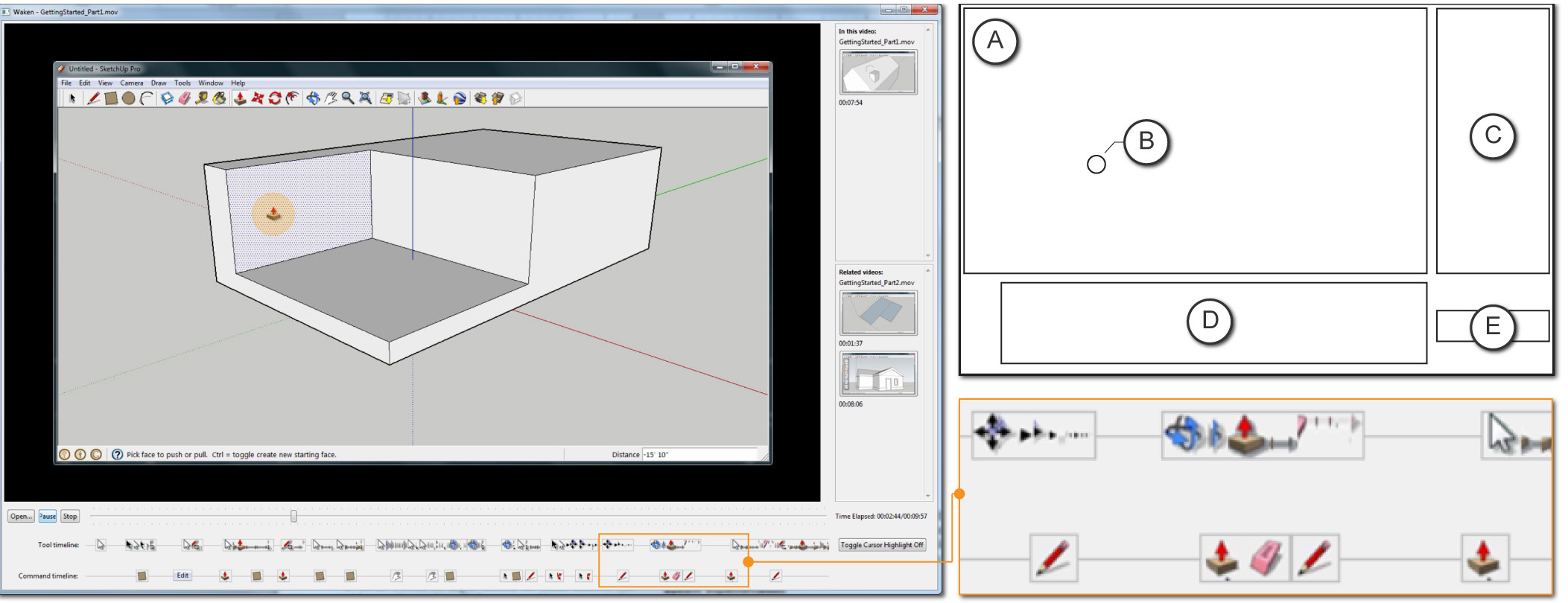This screenshot has width=1568, height=603.
Task: Click the 'Related videos:' heading
Action: coord(860,272)
